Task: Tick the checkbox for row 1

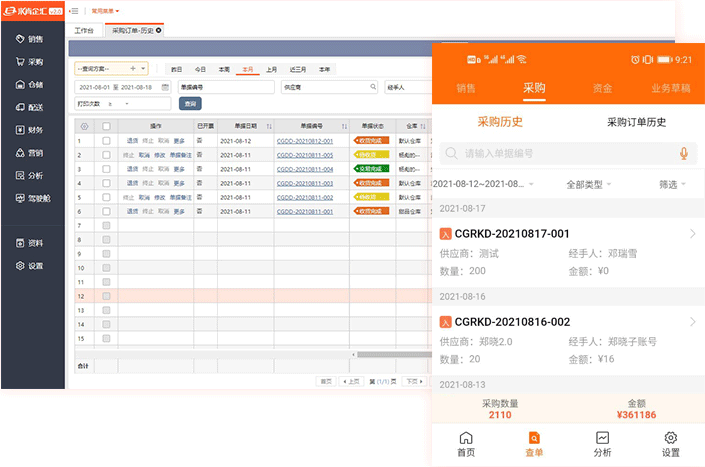Action: pos(106,141)
